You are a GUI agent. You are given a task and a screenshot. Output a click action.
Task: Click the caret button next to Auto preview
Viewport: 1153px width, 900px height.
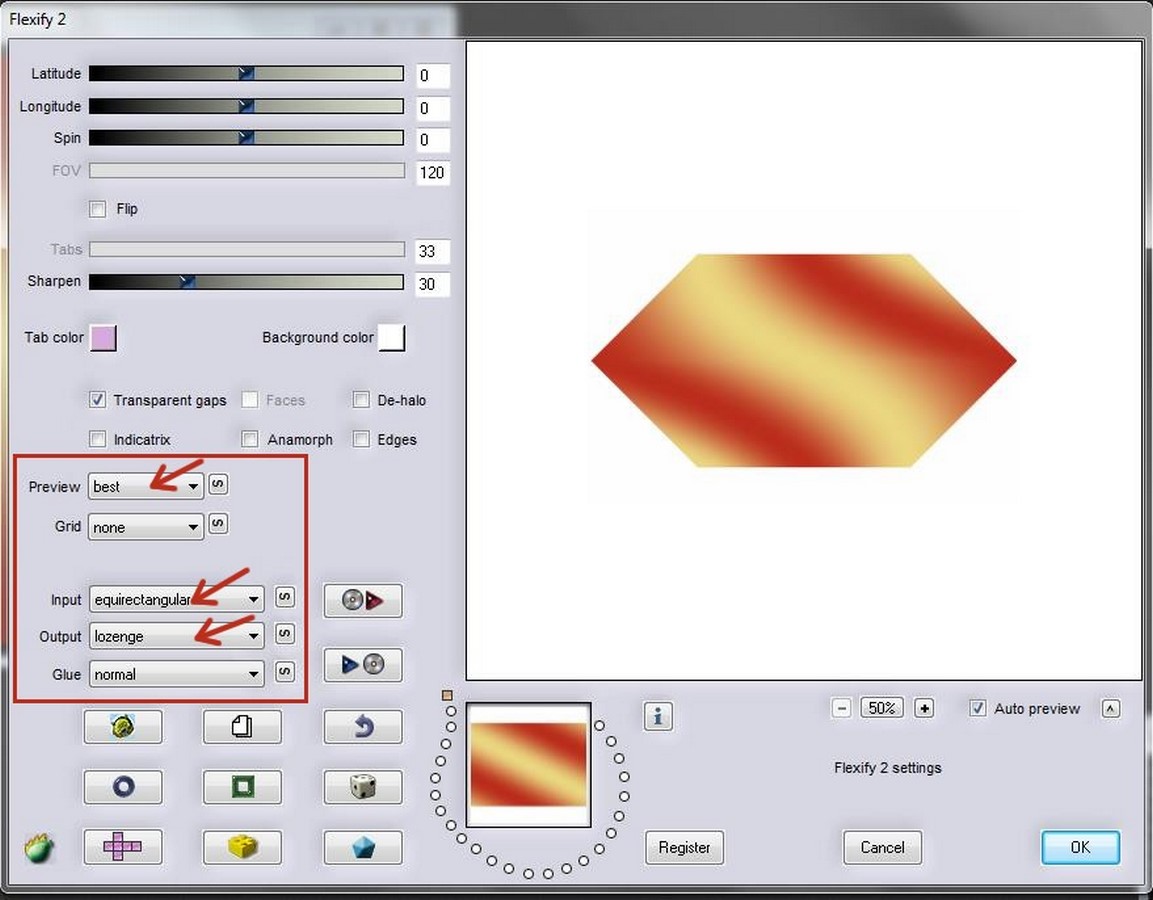tap(1111, 708)
